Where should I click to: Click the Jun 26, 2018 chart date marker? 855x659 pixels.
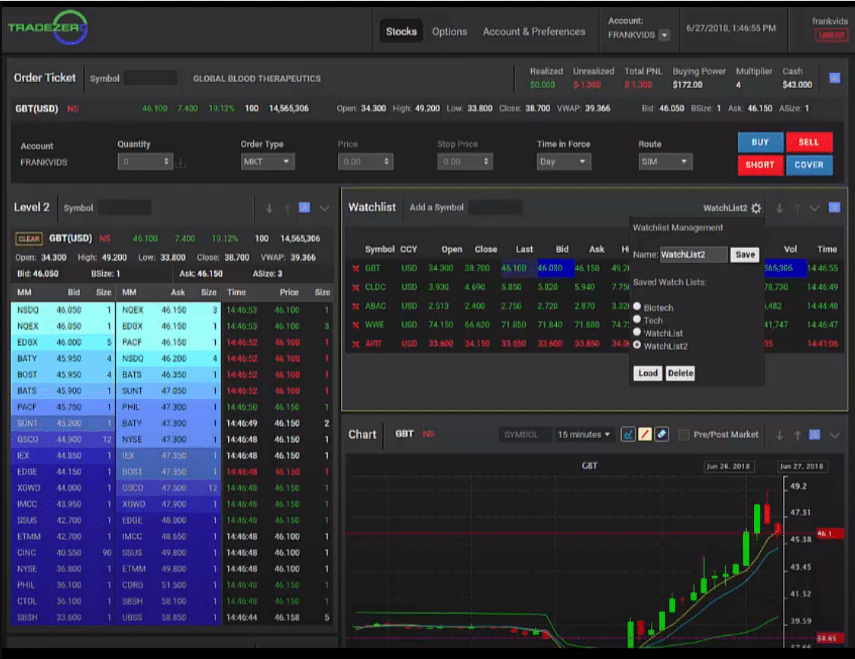728,466
